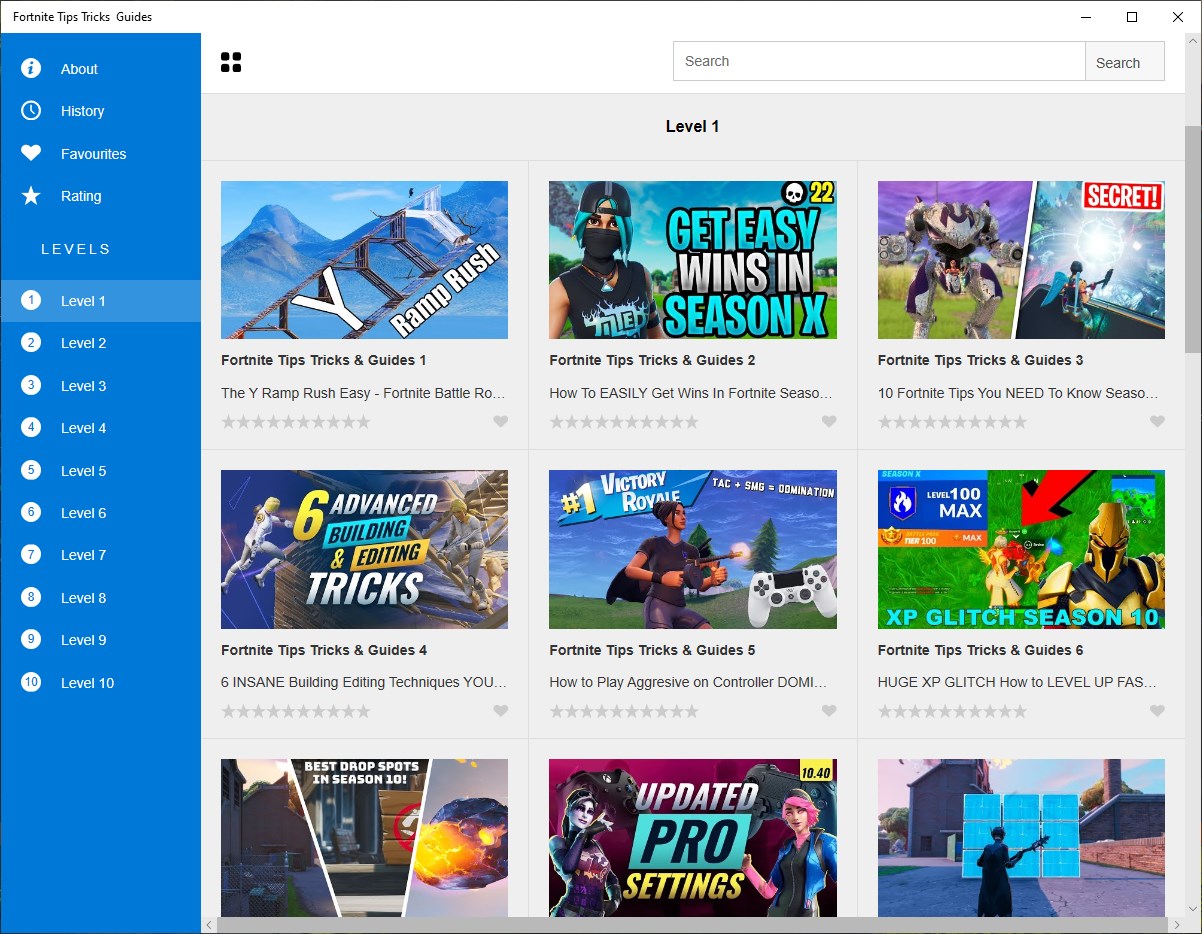Select the number 4 circle for Level 4
Image resolution: width=1202 pixels, height=934 pixels.
pyautogui.click(x=31, y=427)
